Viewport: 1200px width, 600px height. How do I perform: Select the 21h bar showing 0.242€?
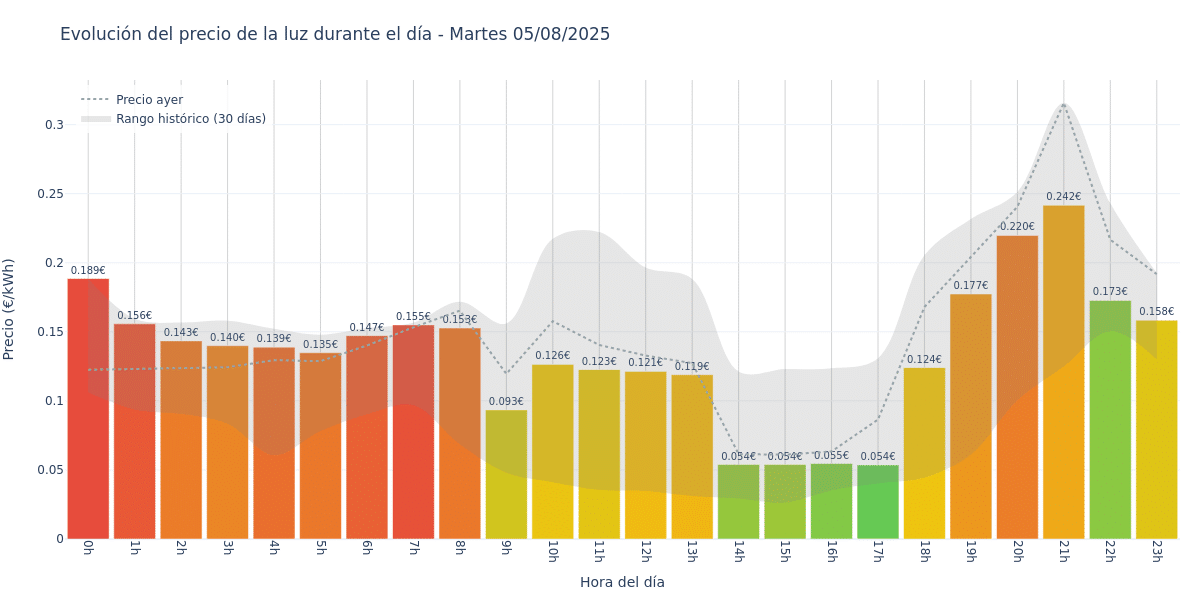[x=1064, y=372]
